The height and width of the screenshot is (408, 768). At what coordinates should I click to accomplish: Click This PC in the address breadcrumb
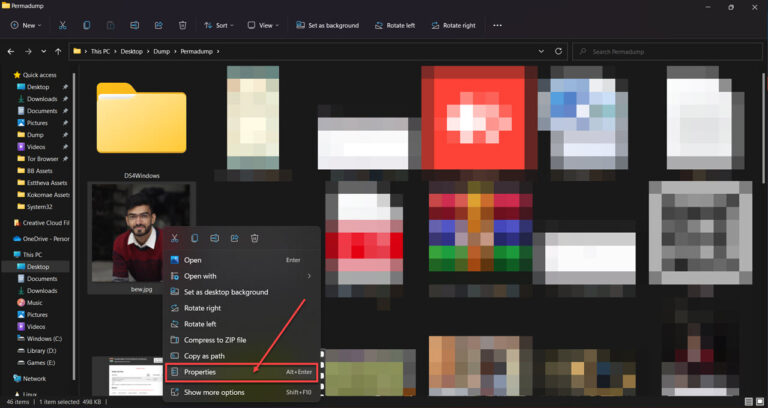[100, 51]
